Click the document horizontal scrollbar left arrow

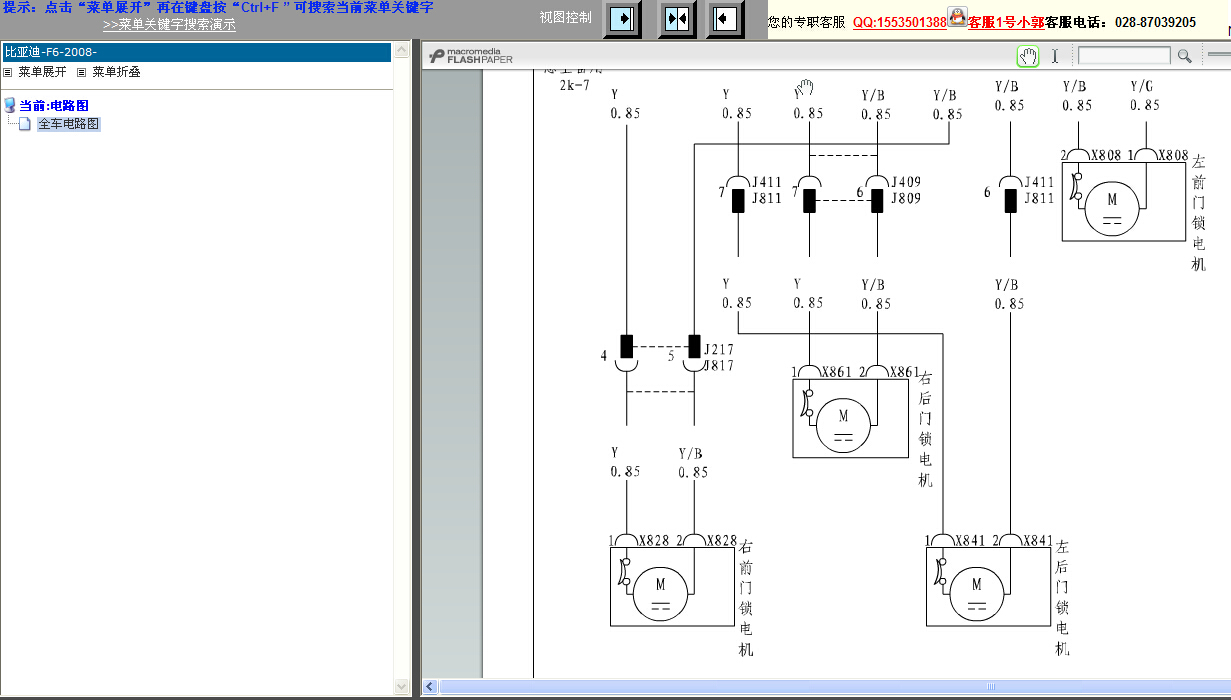click(x=430, y=687)
